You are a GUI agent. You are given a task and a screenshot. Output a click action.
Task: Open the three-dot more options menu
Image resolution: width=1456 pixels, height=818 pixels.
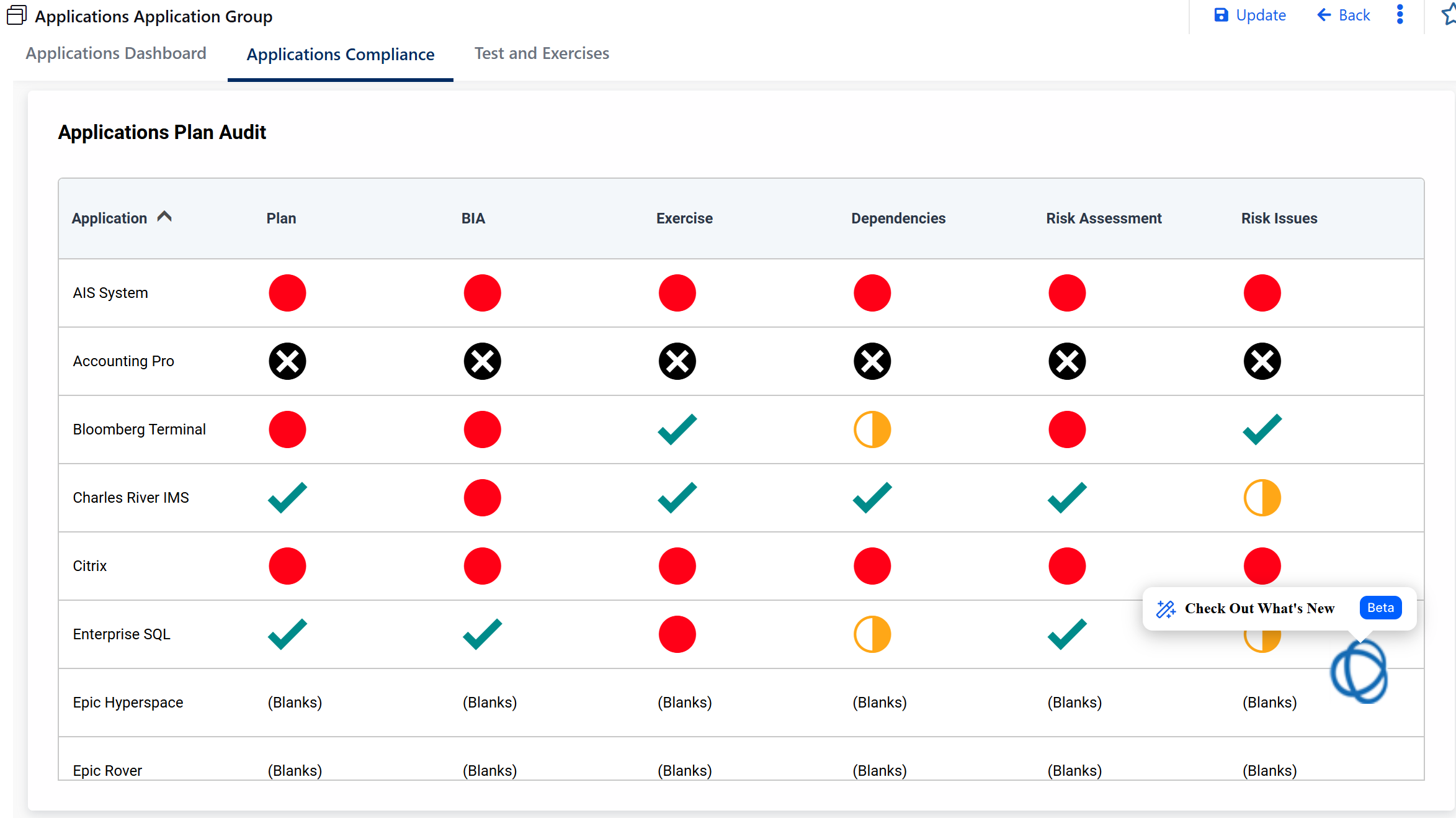point(1400,14)
